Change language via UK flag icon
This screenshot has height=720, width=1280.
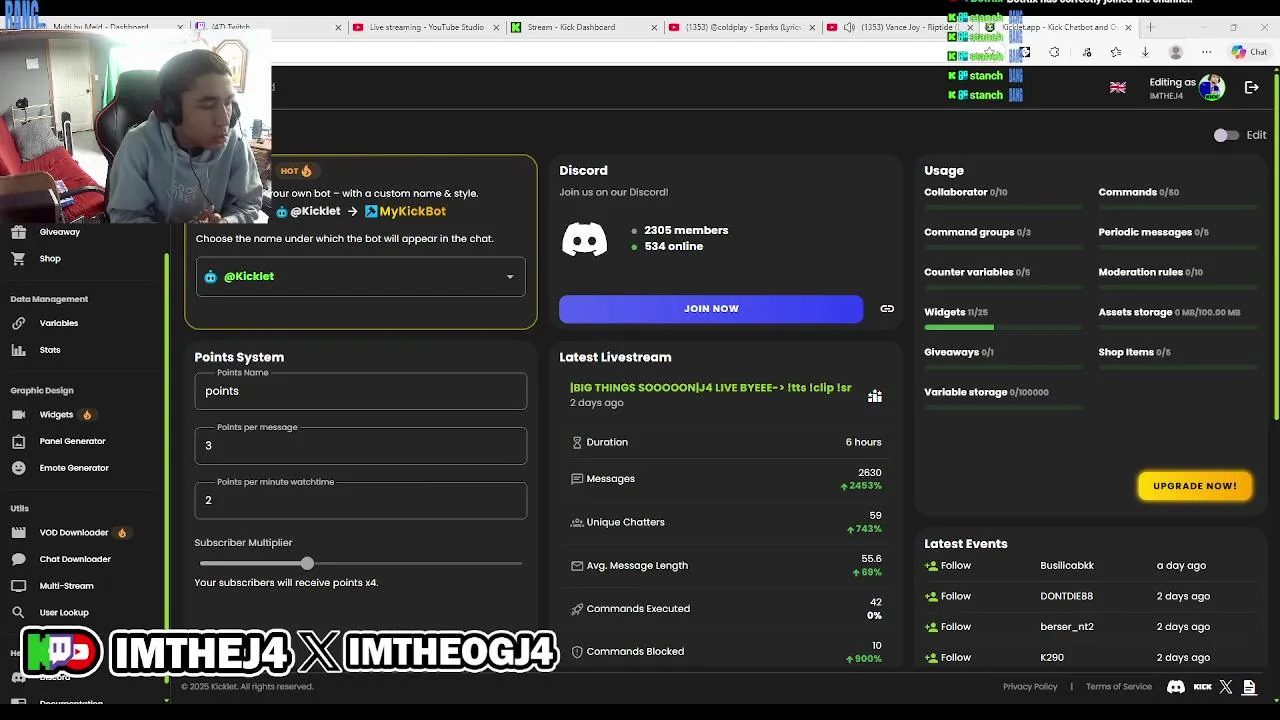pyautogui.click(x=1118, y=88)
